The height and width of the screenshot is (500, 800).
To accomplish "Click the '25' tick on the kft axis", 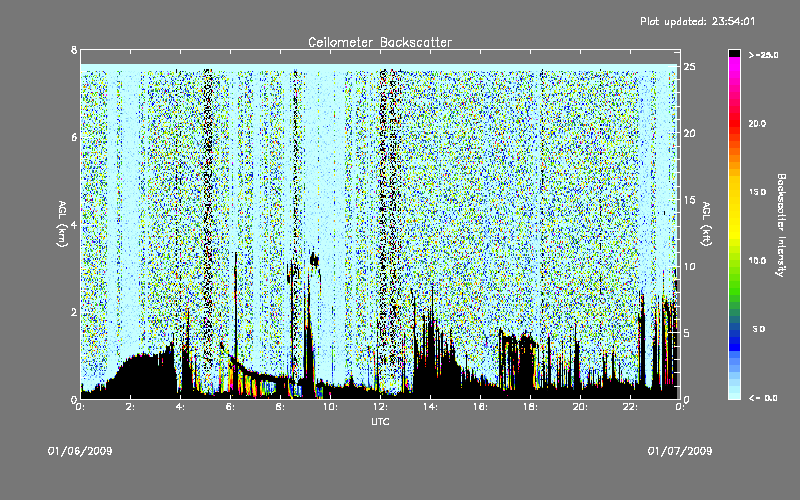I will coord(690,67).
